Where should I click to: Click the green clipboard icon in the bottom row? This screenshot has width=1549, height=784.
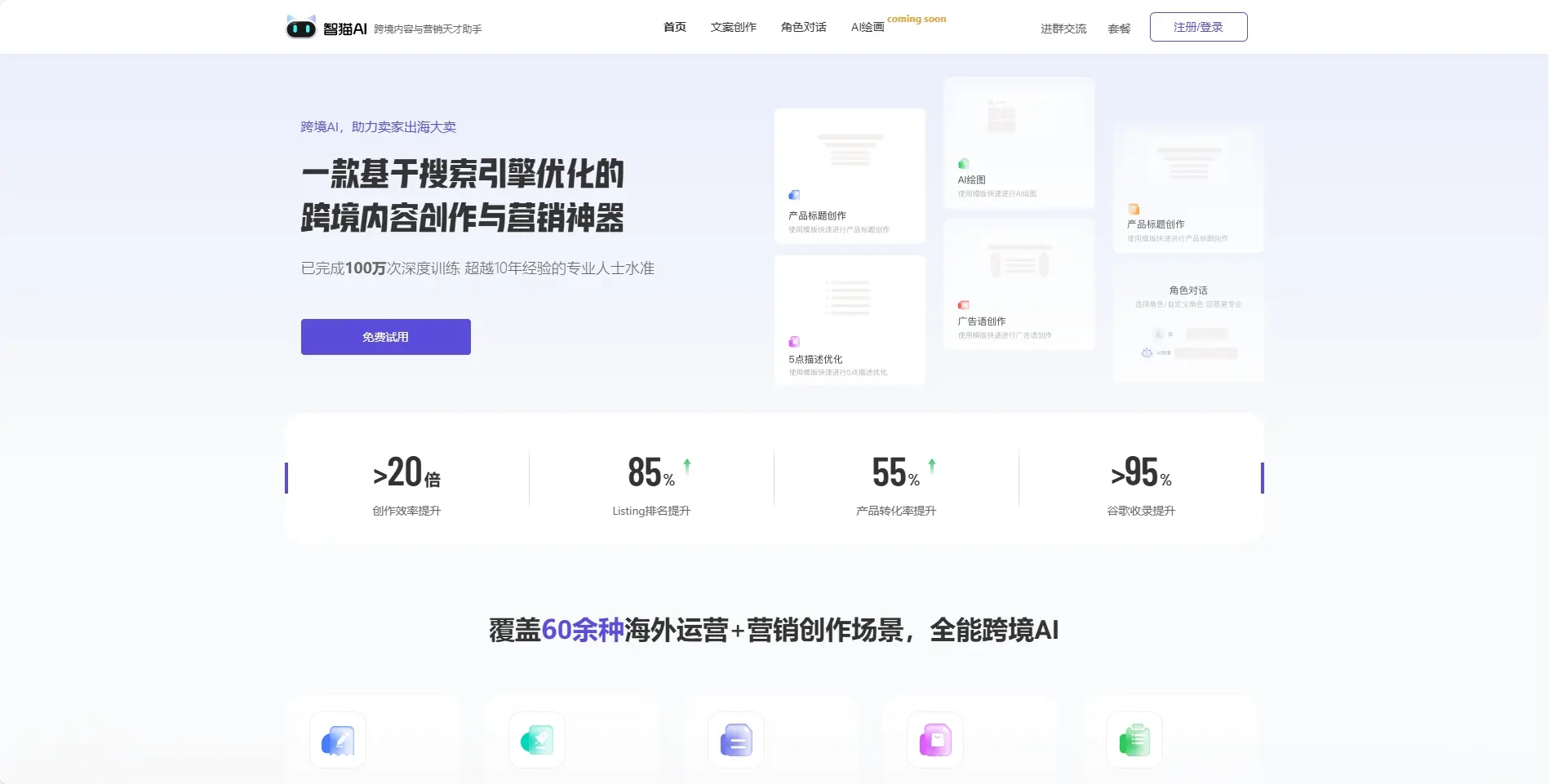point(1134,740)
